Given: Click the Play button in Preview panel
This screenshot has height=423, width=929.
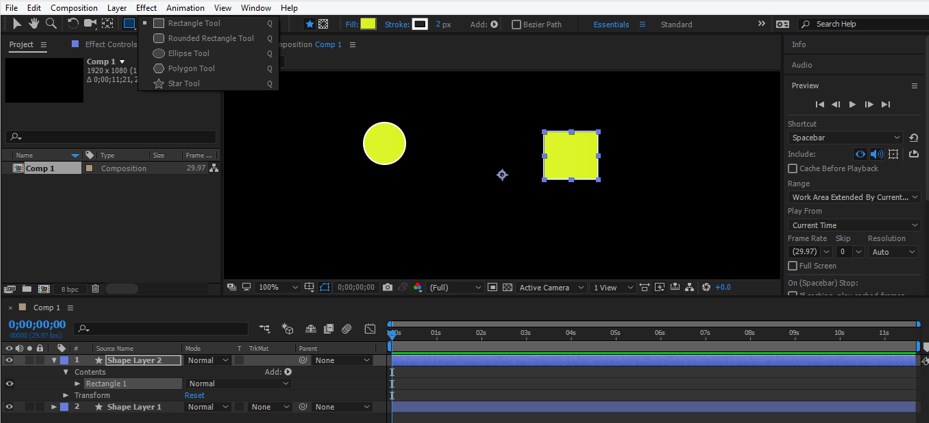Looking at the screenshot, I should pos(852,104).
